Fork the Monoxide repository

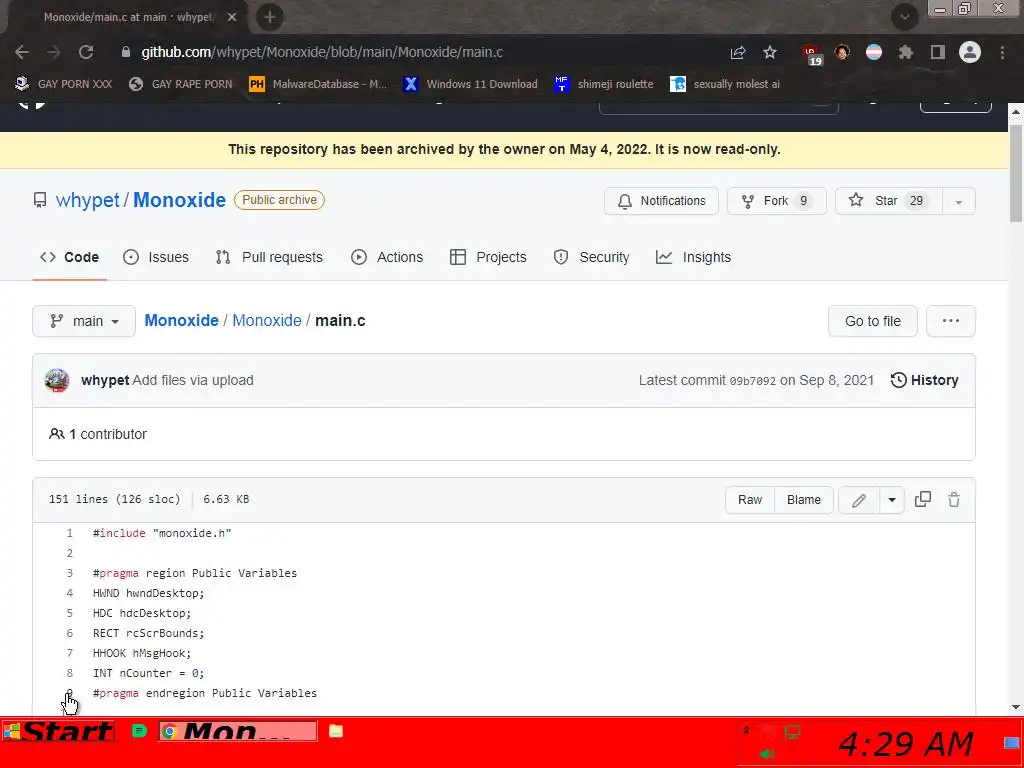pyautogui.click(x=776, y=201)
